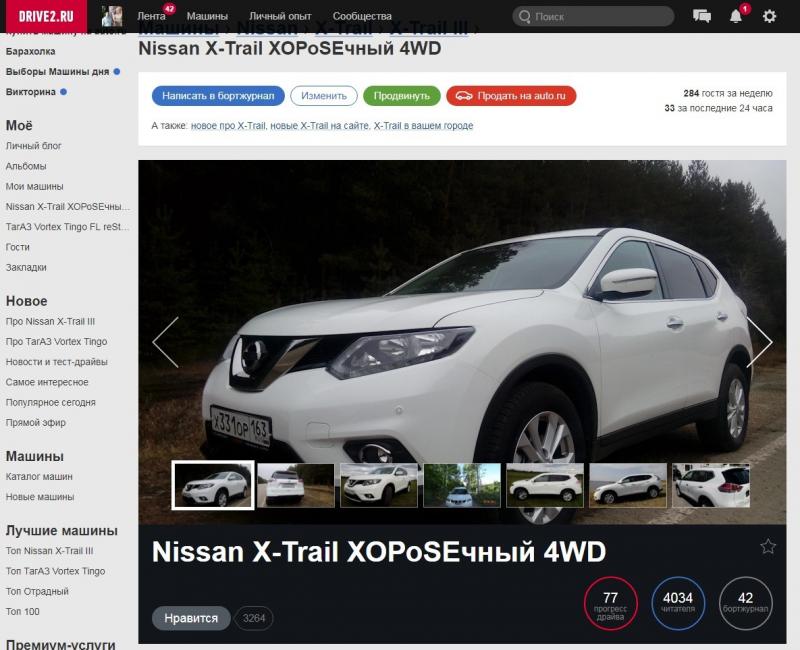Open Топ 100 in the sidebar
This screenshot has height=650, width=800.
coord(22,612)
